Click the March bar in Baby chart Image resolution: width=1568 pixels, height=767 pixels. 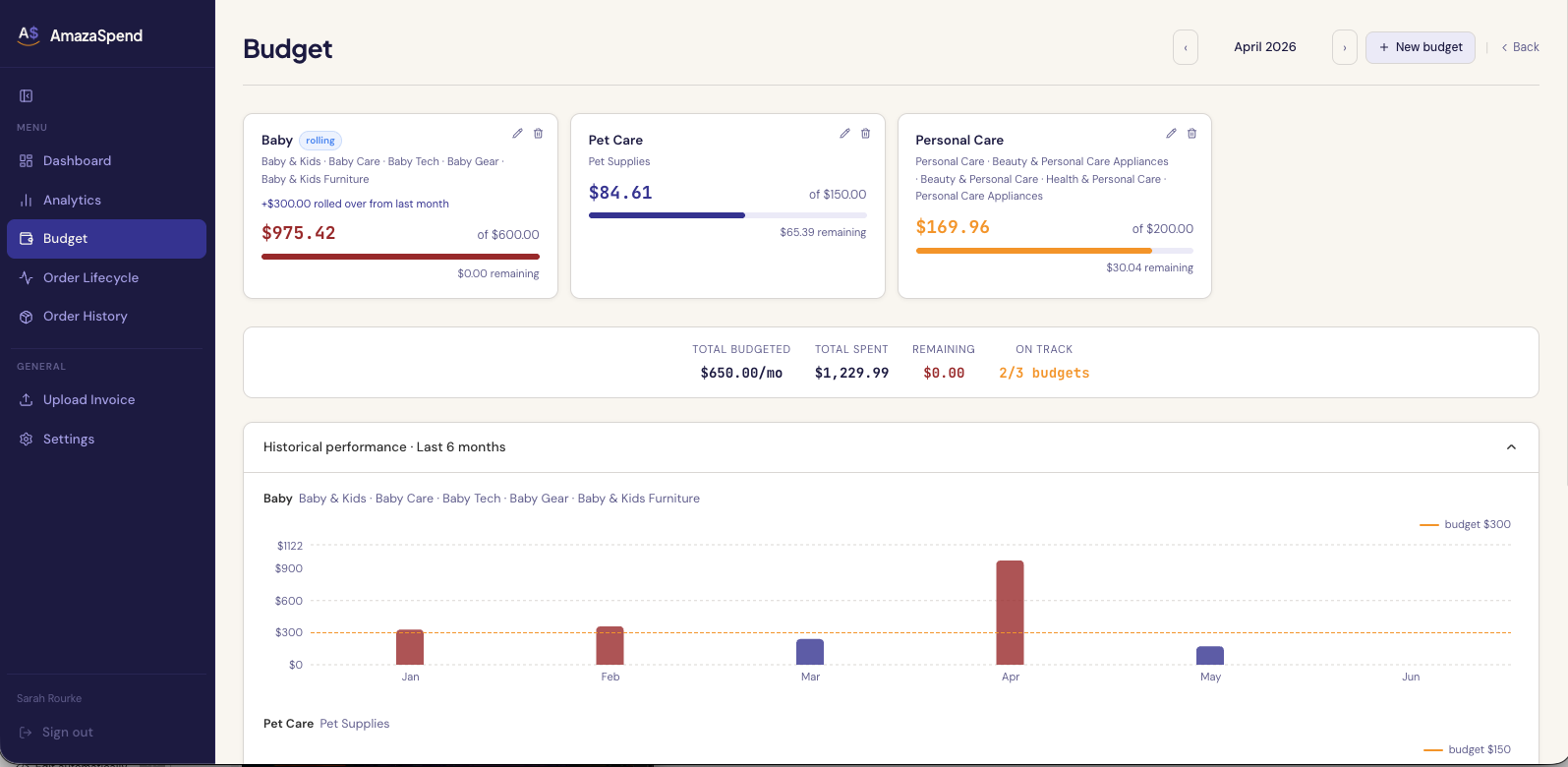point(810,652)
